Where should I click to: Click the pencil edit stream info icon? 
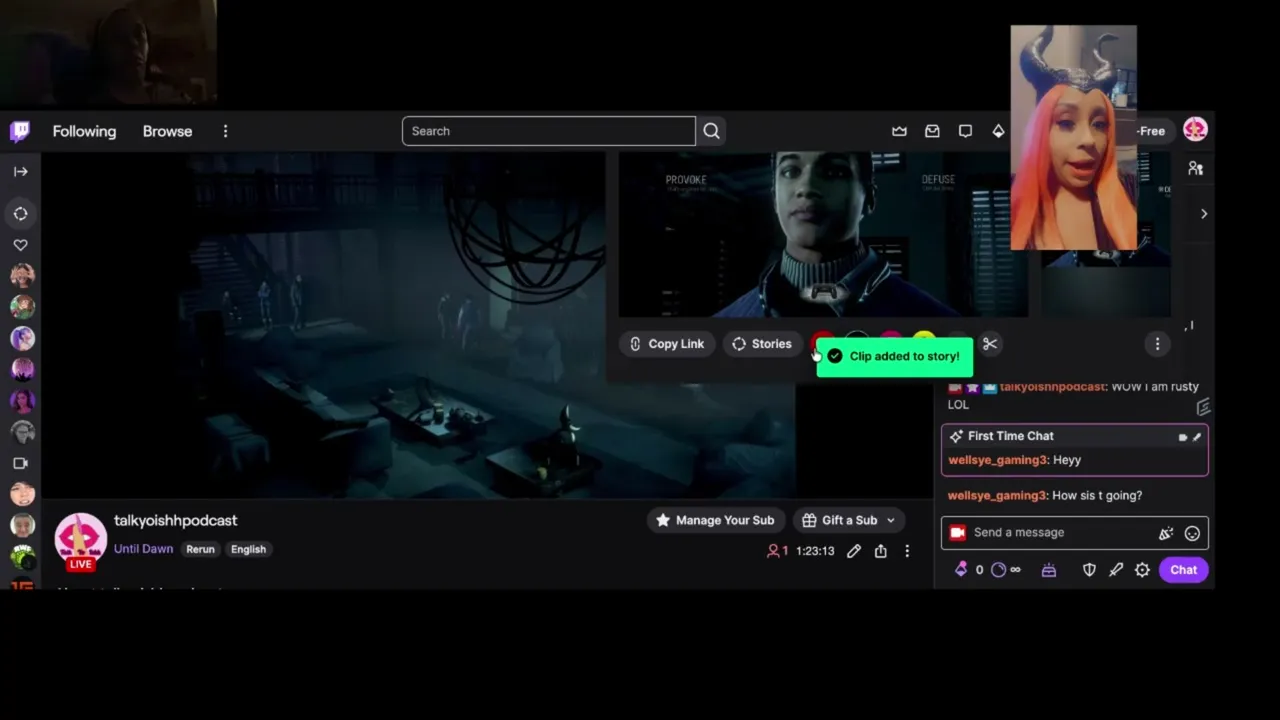click(854, 551)
